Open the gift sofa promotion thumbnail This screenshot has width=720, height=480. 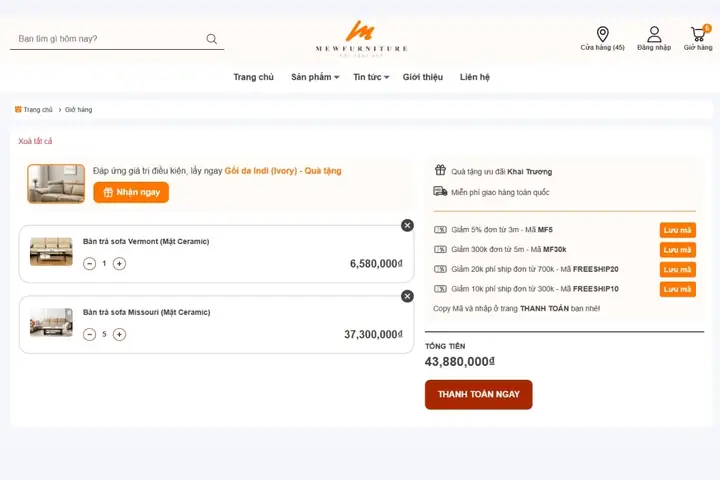(x=56, y=184)
